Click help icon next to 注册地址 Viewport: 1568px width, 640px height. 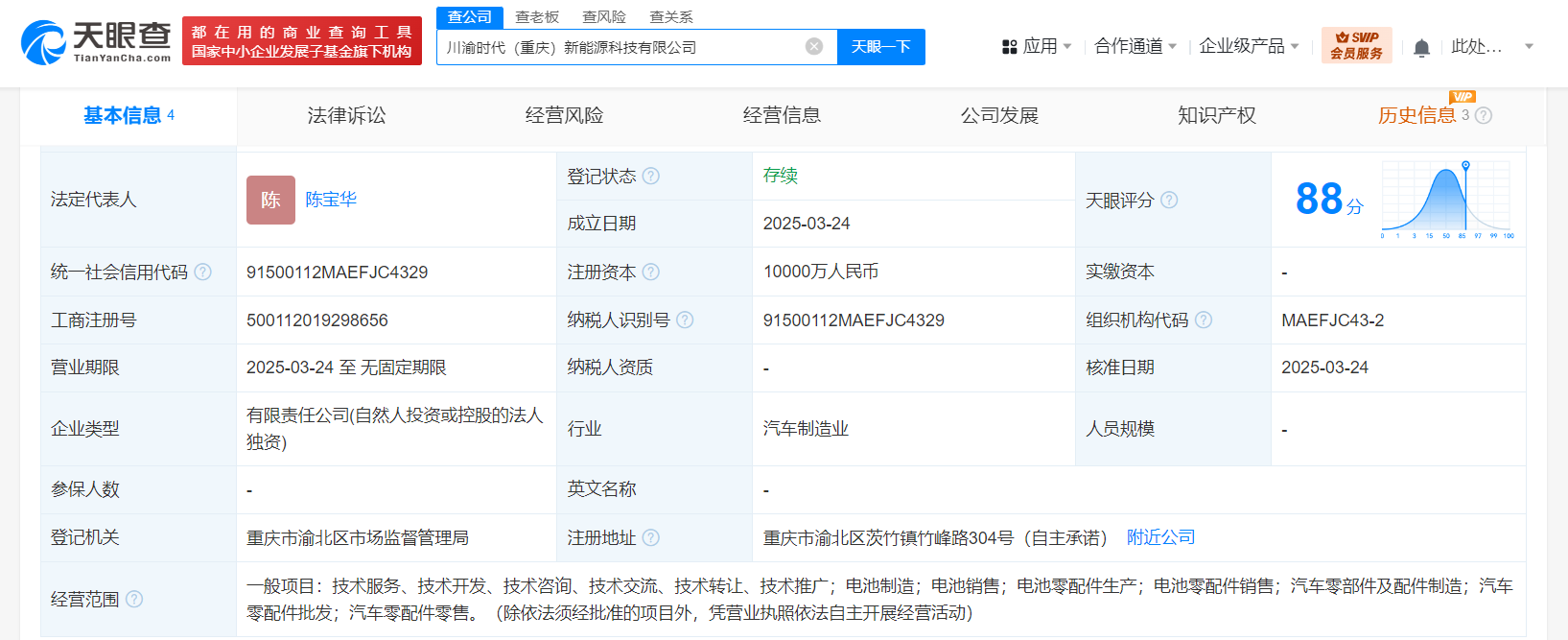[651, 538]
